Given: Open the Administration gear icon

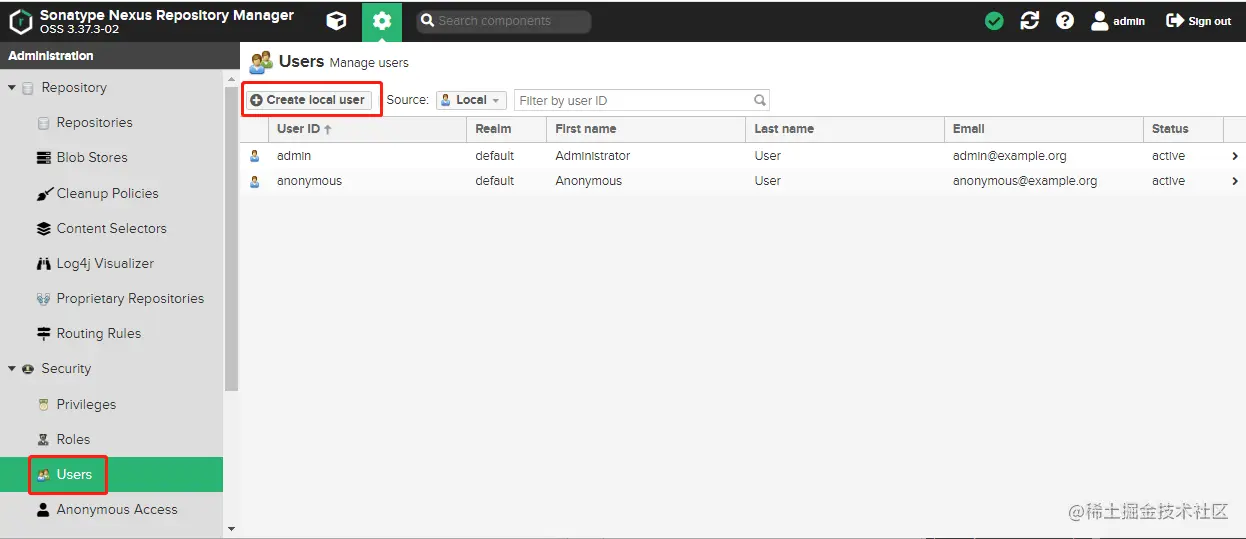Looking at the screenshot, I should pyautogui.click(x=382, y=21).
